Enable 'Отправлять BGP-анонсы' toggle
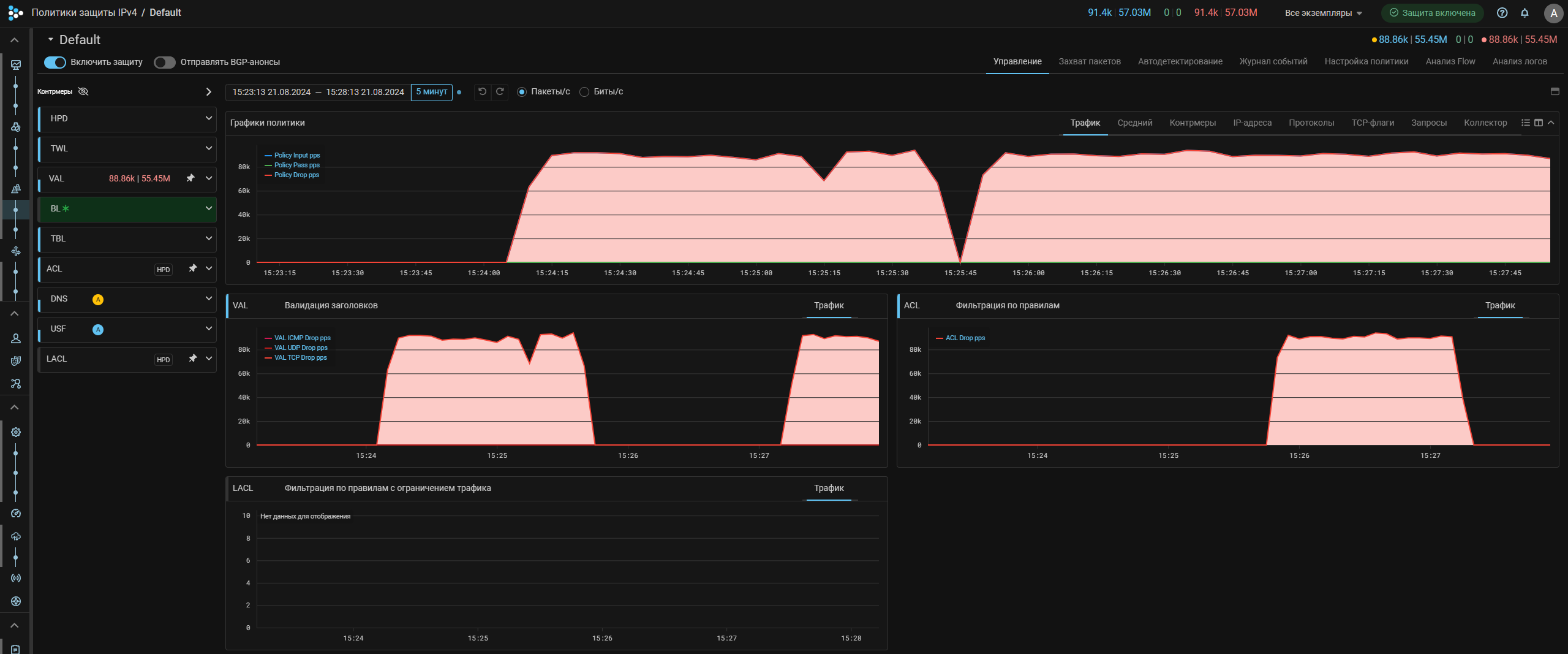 click(164, 63)
